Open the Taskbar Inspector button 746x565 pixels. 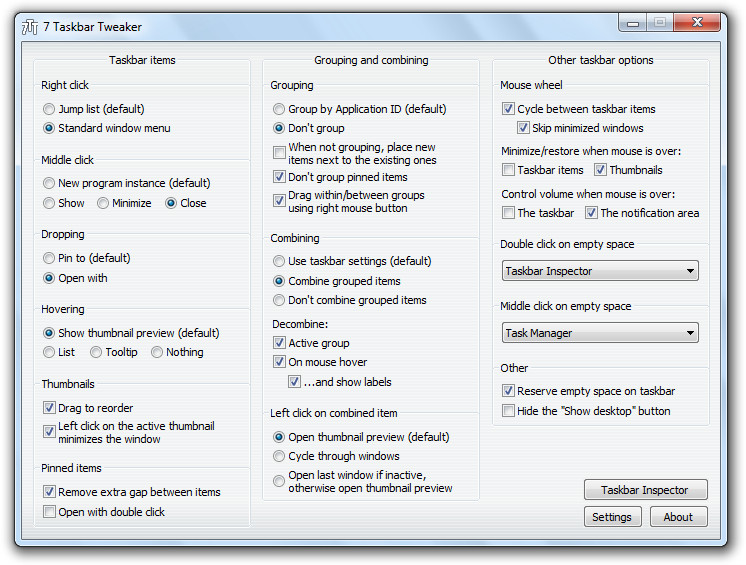click(646, 490)
